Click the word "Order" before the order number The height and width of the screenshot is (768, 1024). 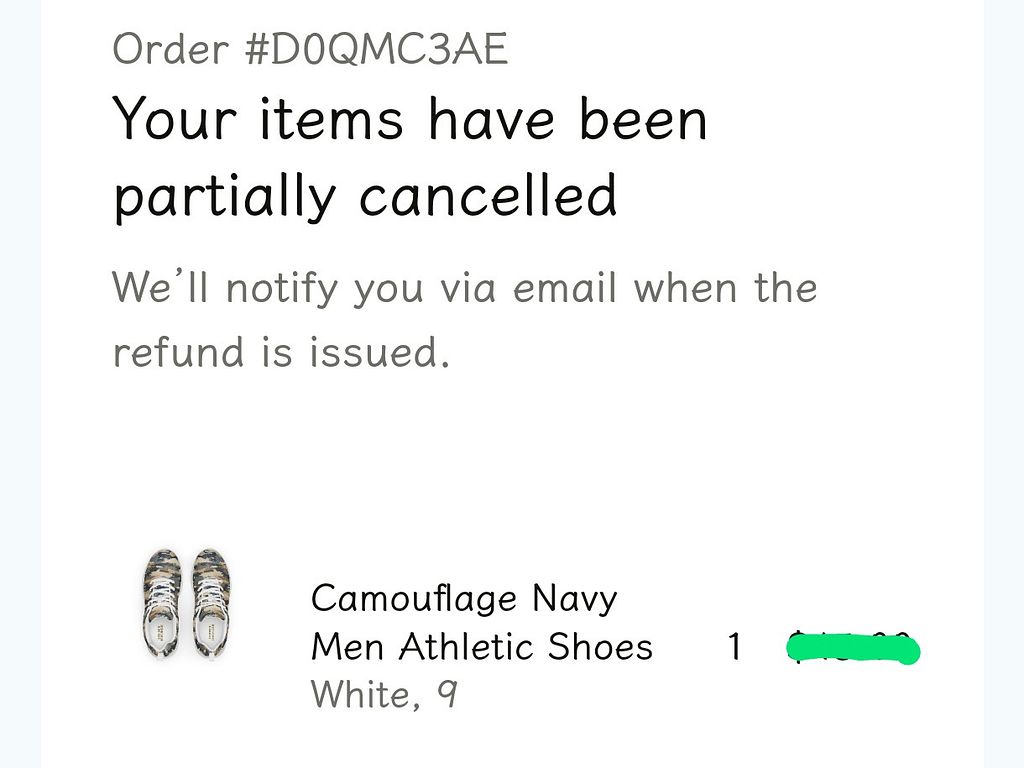[x=171, y=49]
